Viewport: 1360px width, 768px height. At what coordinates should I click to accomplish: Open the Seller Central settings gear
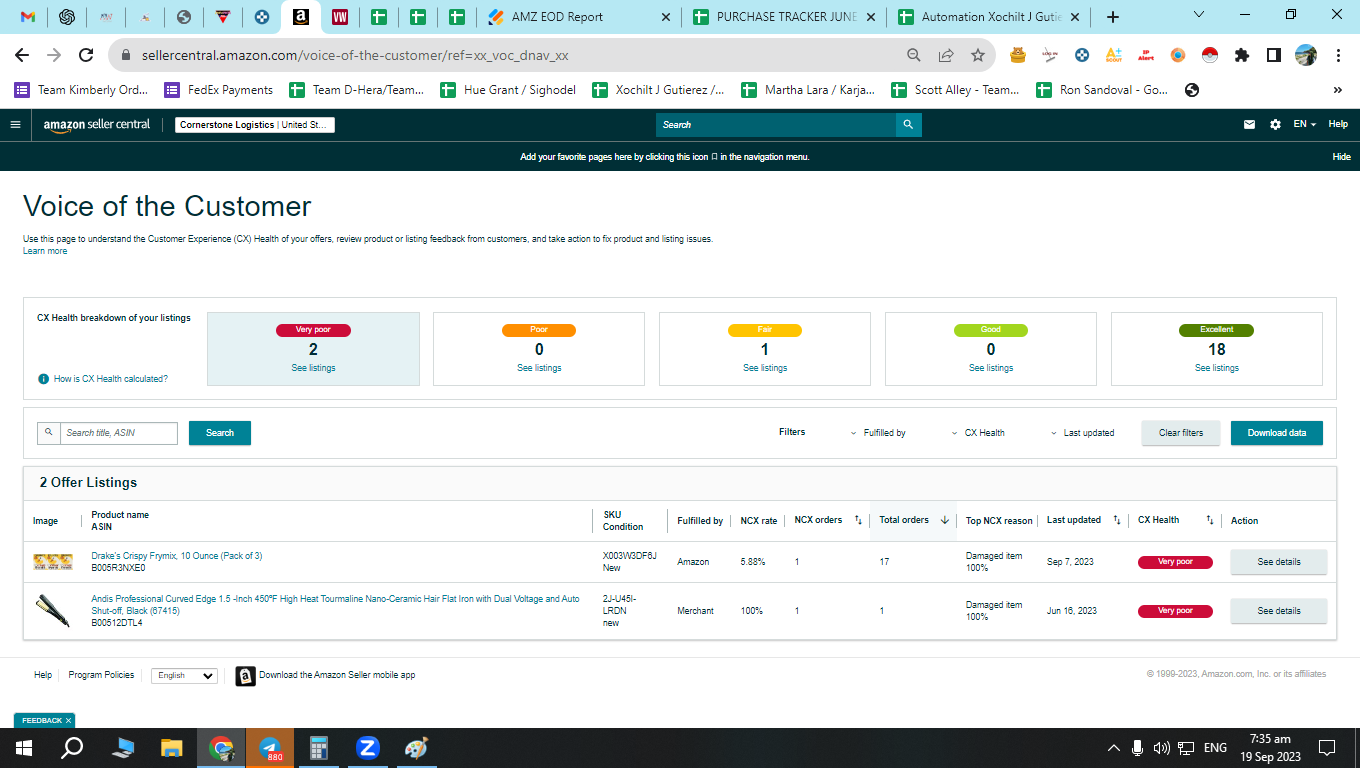1275,125
